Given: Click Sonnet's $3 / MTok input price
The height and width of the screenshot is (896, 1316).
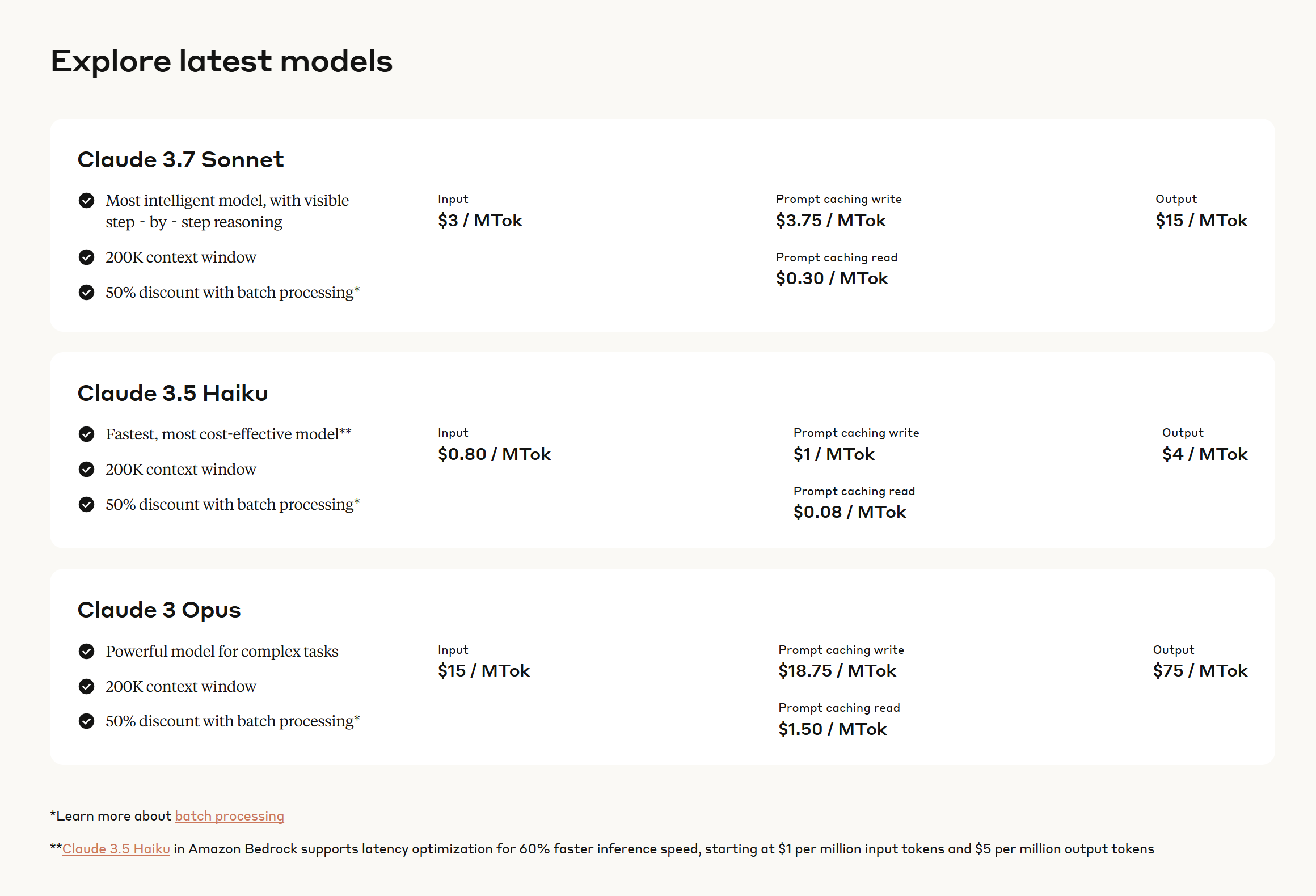Looking at the screenshot, I should pos(480,221).
